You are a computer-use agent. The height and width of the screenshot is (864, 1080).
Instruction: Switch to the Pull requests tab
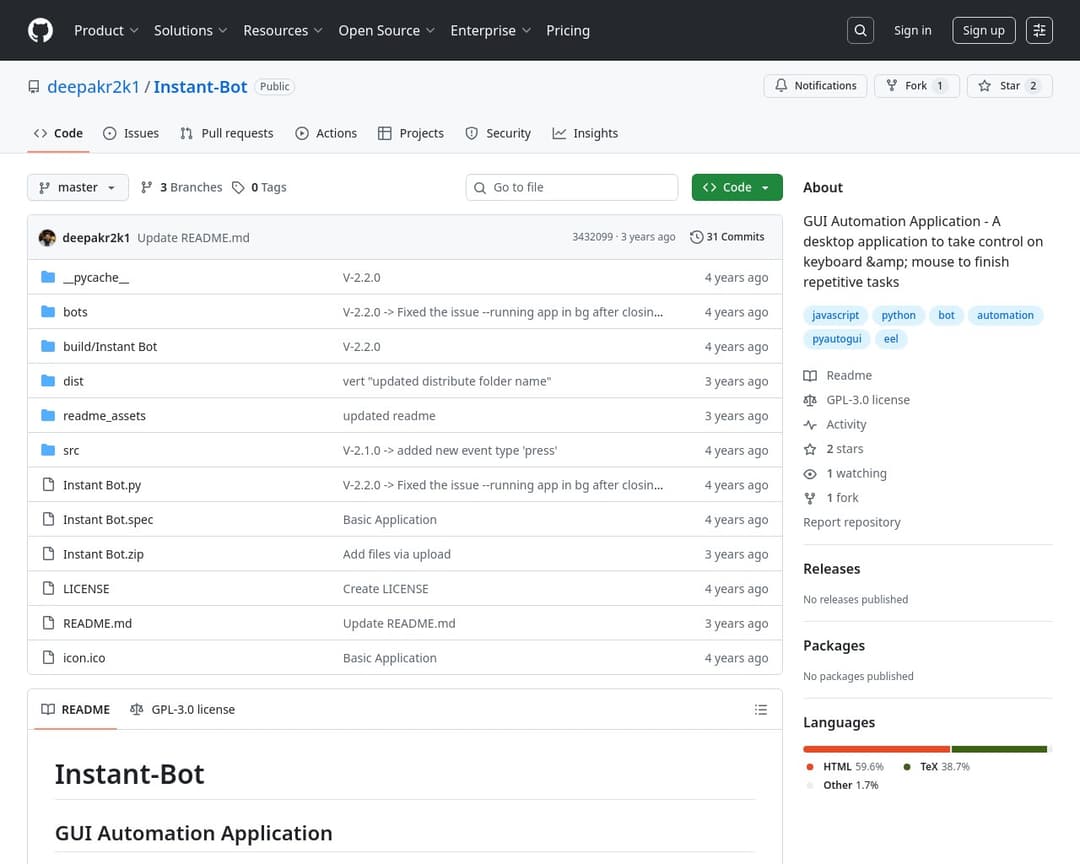click(226, 132)
